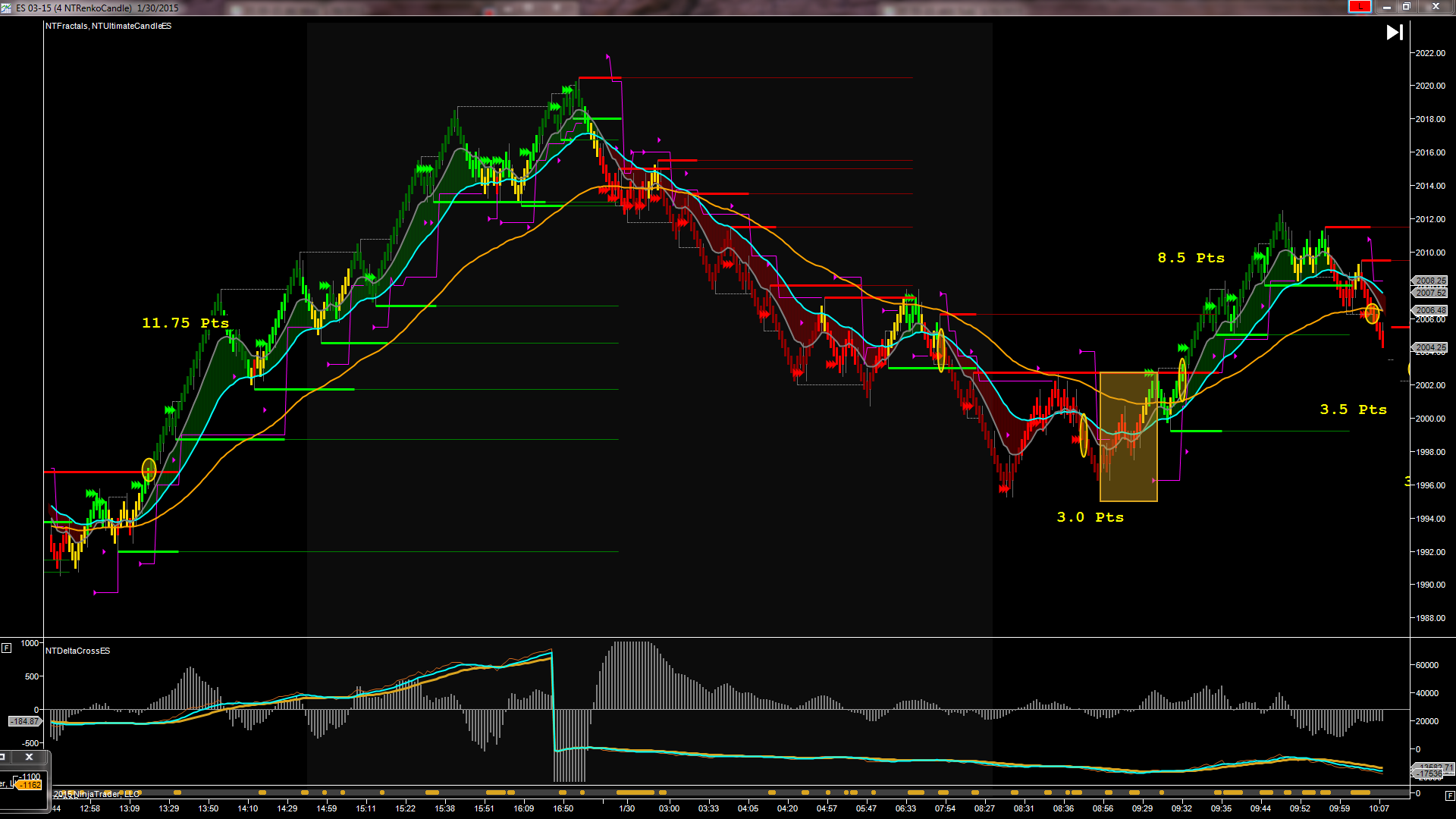Click the 2007.52 price marker on the price axis

[x=1430, y=293]
